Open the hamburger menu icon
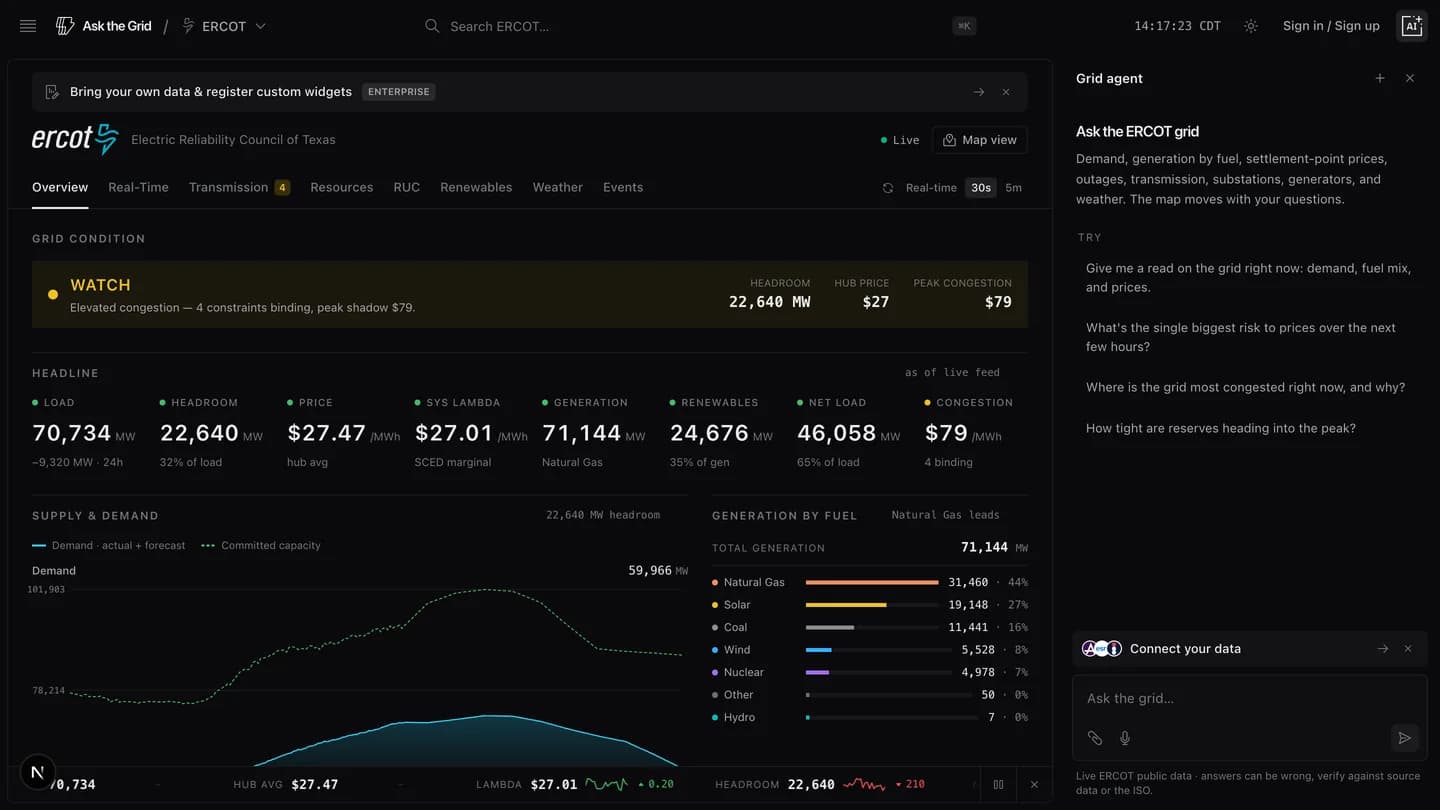This screenshot has height=810, width=1440. pos(28,26)
